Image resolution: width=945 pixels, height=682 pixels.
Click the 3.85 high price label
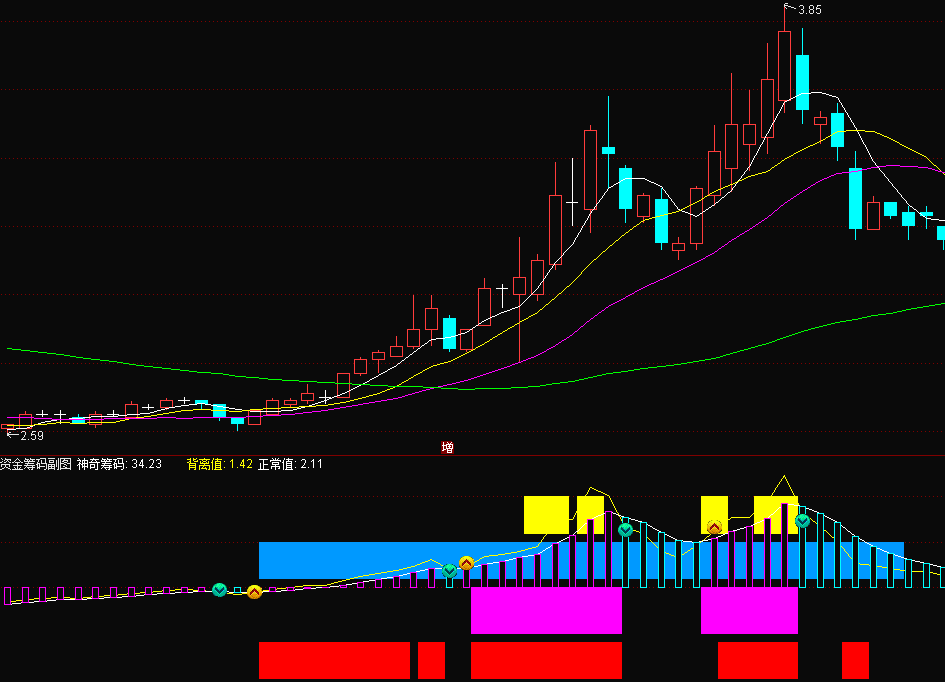[x=809, y=10]
